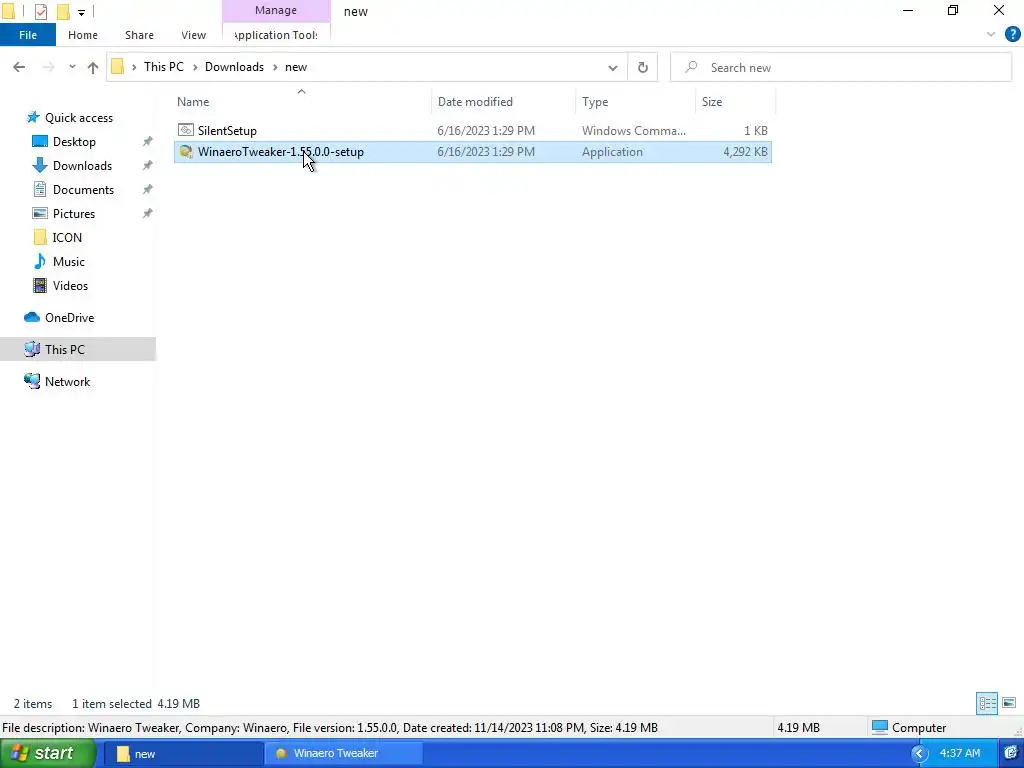This screenshot has width=1024, height=768.
Task: Click the SilentSetup command file icon
Action: (186, 131)
